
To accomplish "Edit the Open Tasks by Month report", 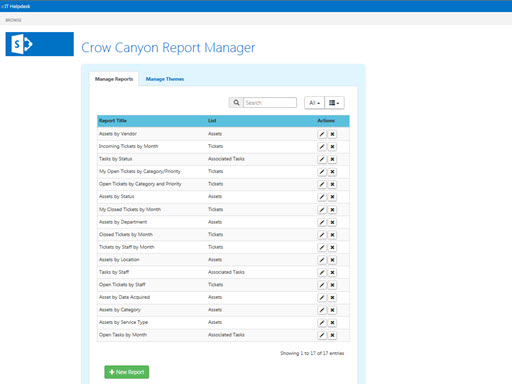I will pyautogui.click(x=322, y=335).
